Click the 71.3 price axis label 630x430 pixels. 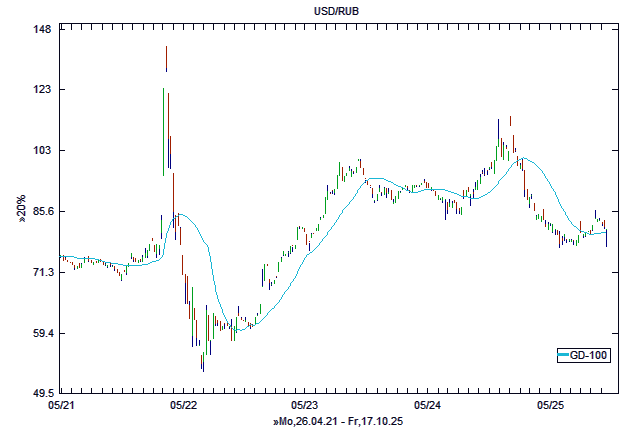39,272
